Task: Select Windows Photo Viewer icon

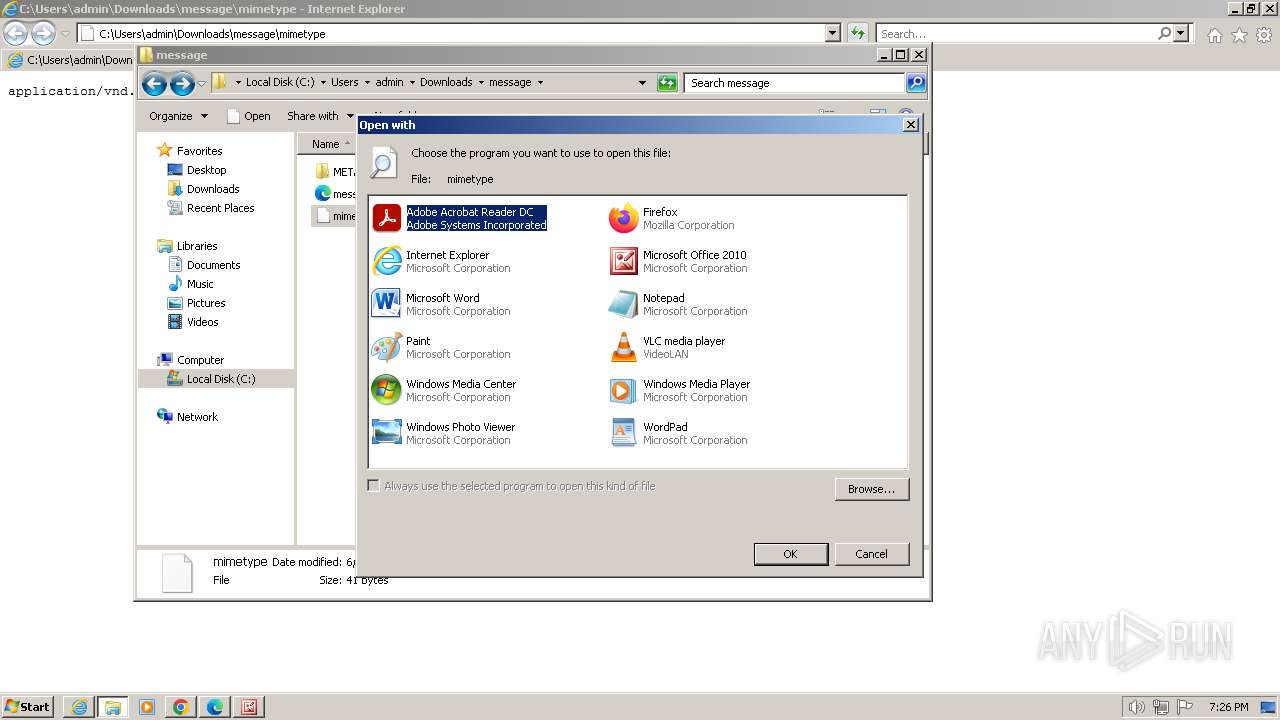Action: (387, 433)
